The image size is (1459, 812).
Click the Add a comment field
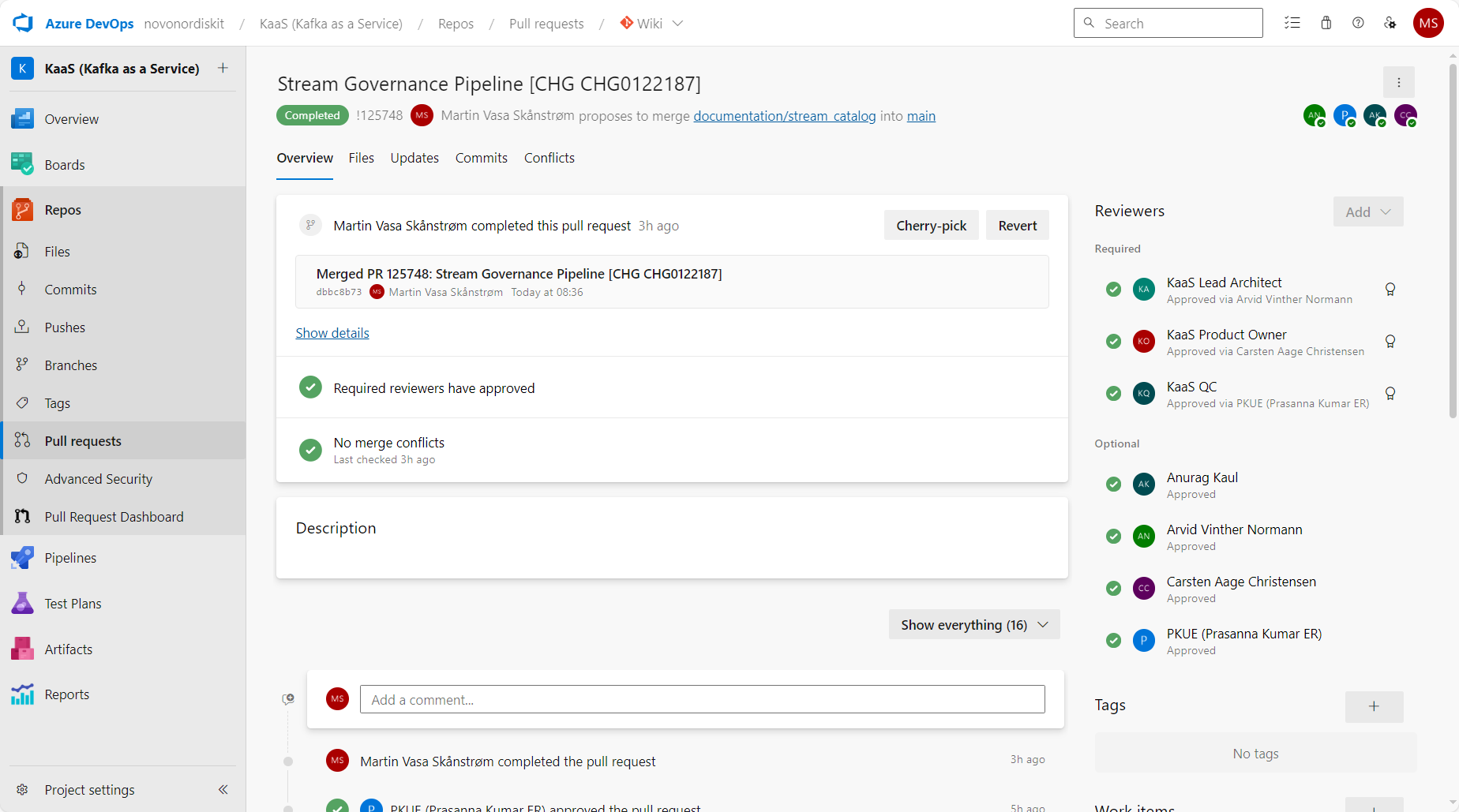tap(703, 699)
